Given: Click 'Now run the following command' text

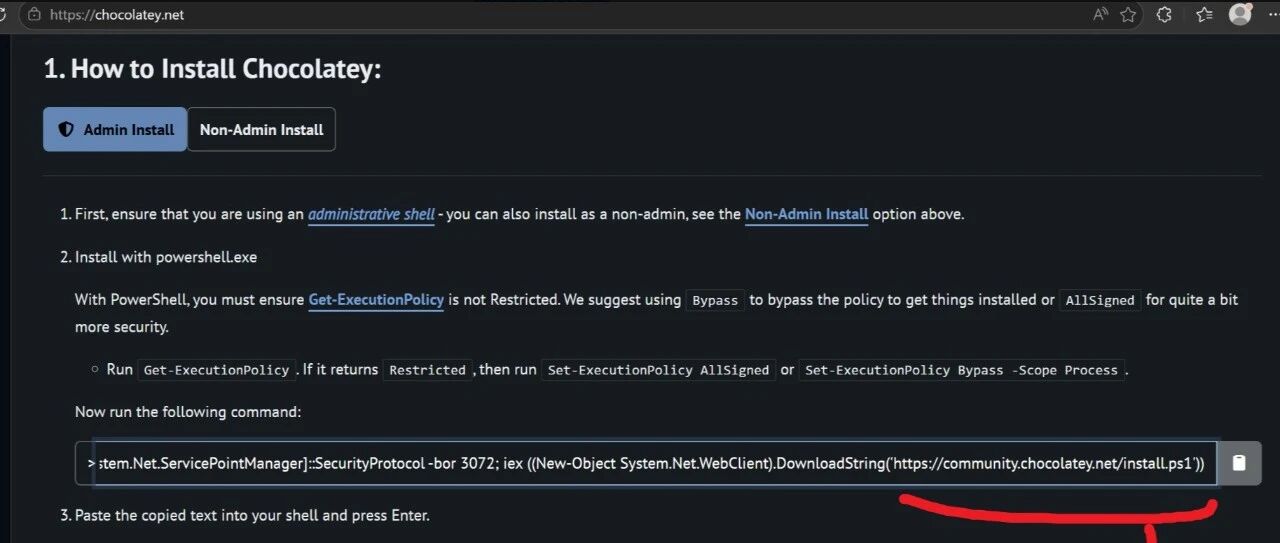Looking at the screenshot, I should pyautogui.click(x=188, y=412).
